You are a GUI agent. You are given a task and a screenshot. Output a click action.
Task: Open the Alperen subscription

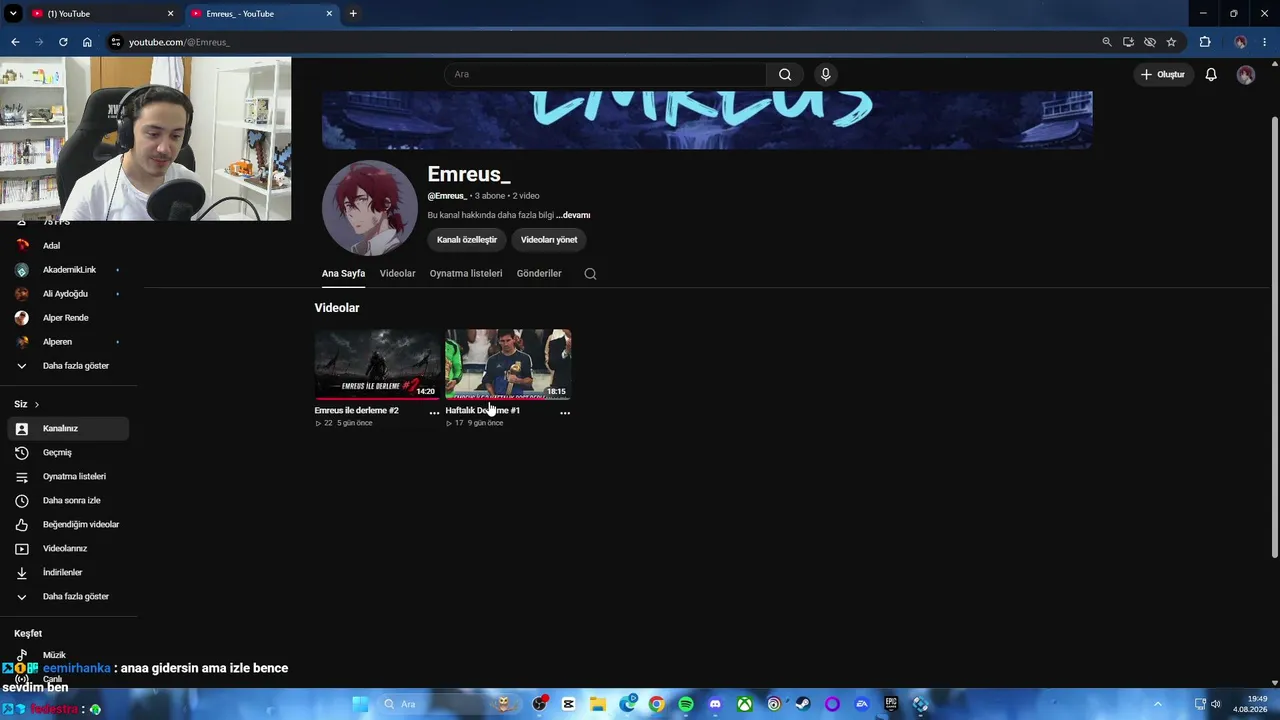pyautogui.click(x=68, y=342)
